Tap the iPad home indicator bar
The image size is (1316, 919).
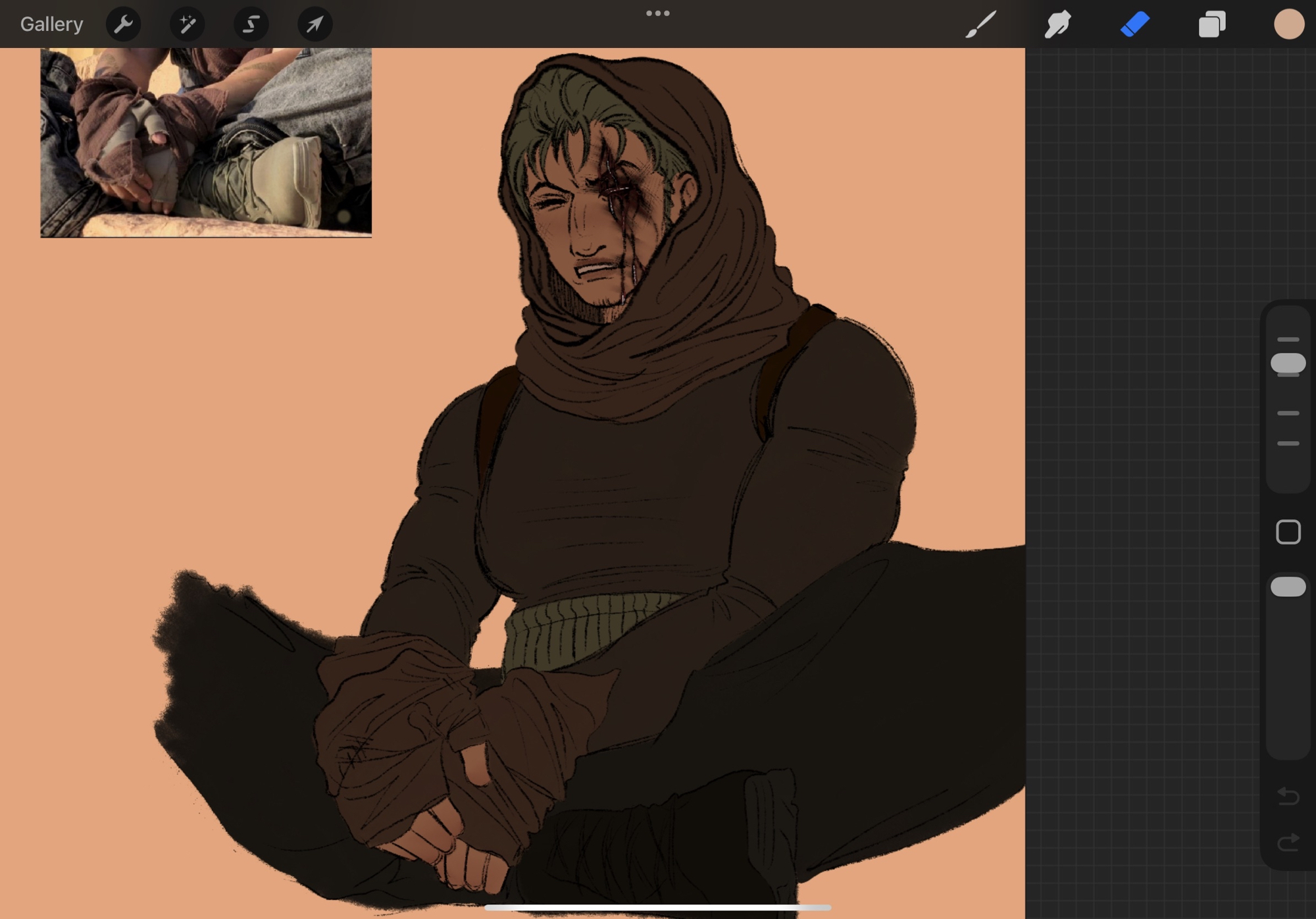657,908
